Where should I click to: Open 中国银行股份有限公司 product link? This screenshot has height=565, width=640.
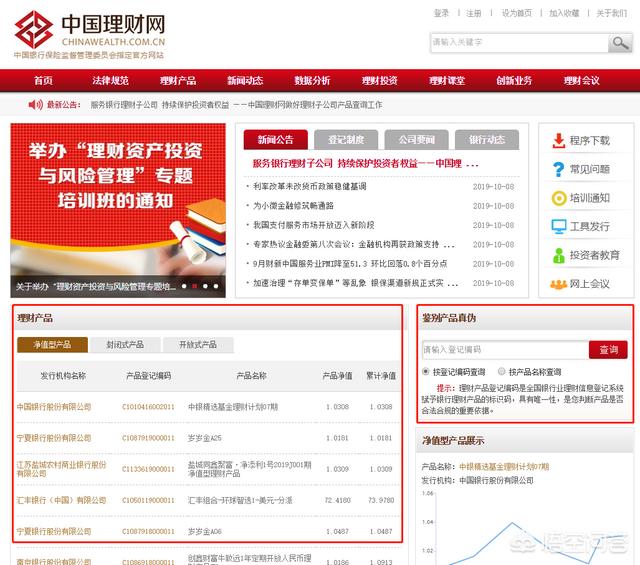pos(54,407)
